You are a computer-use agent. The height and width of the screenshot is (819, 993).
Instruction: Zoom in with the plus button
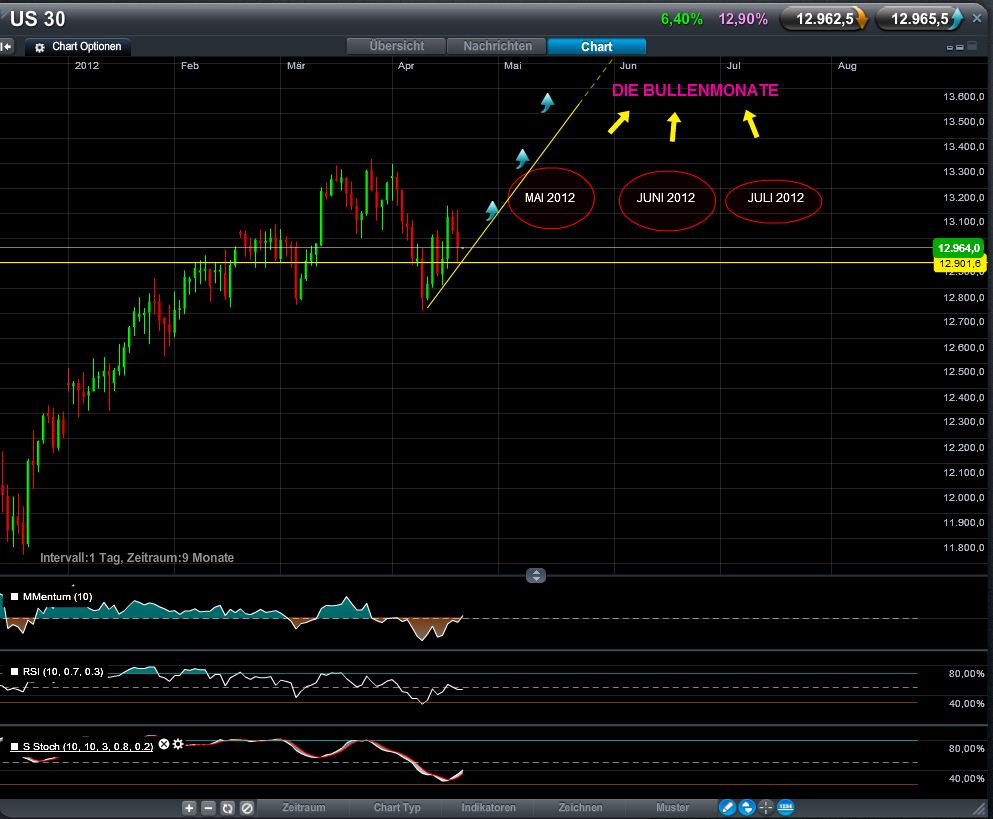(x=189, y=808)
